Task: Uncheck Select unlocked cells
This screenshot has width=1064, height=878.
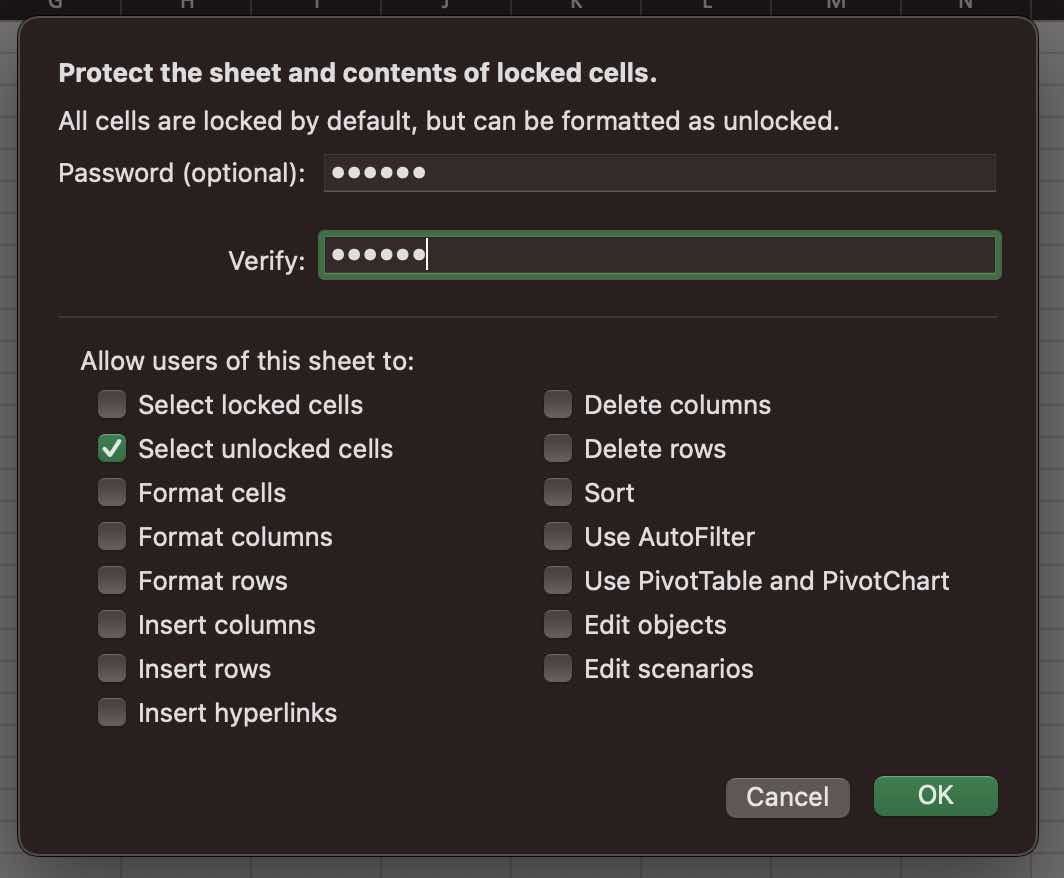Action: (112, 448)
